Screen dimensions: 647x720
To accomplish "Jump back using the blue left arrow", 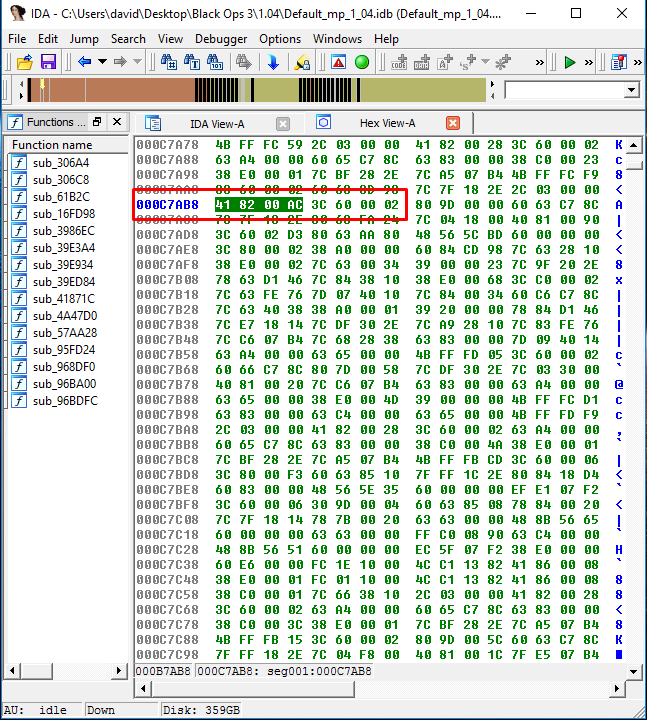I will tap(84, 62).
